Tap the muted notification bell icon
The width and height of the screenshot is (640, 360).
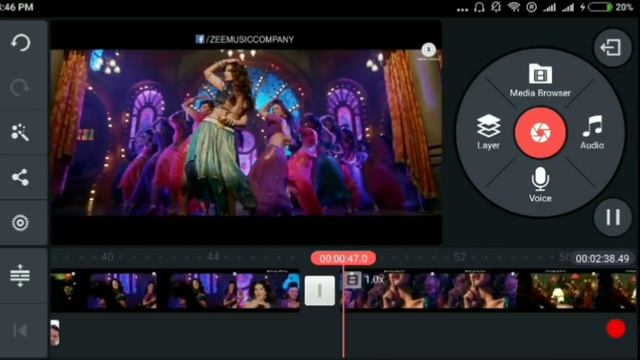(496, 7)
